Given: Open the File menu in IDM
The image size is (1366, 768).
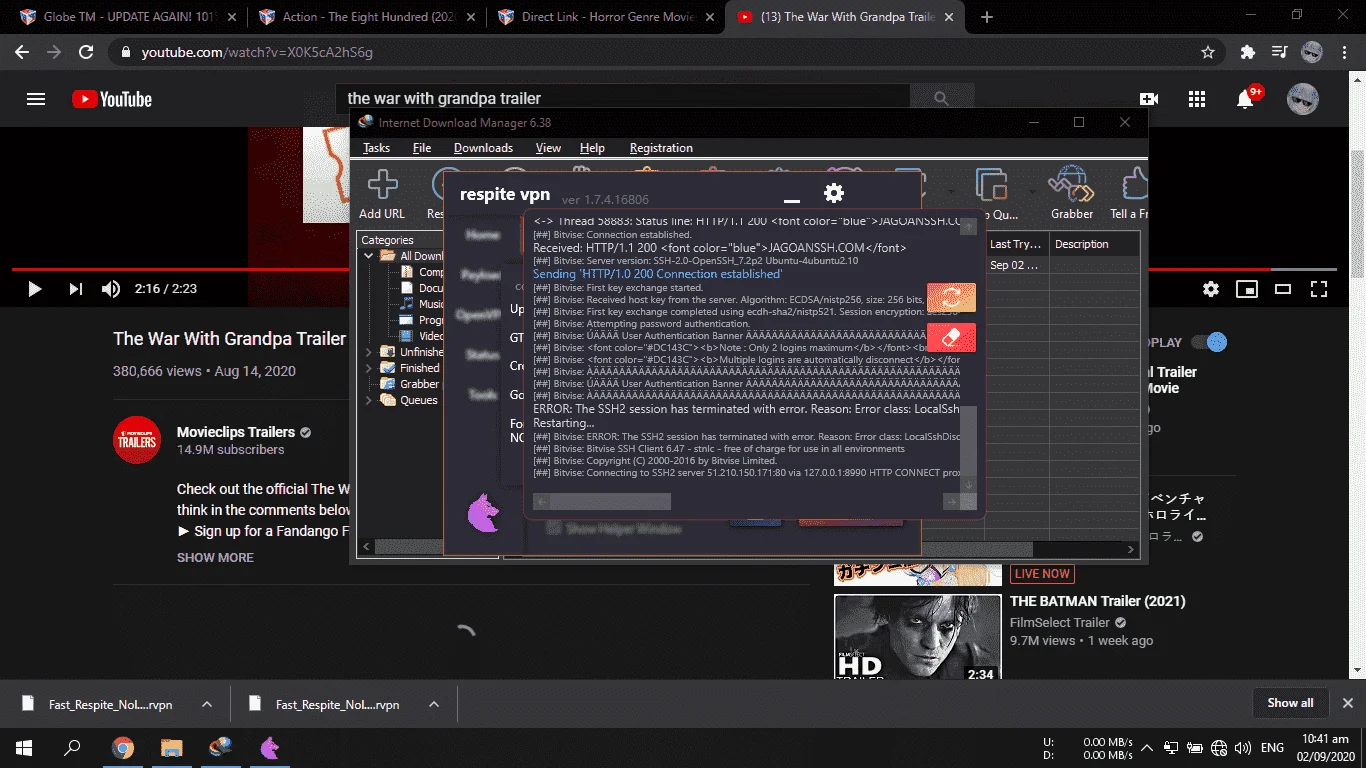Looking at the screenshot, I should coord(422,148).
